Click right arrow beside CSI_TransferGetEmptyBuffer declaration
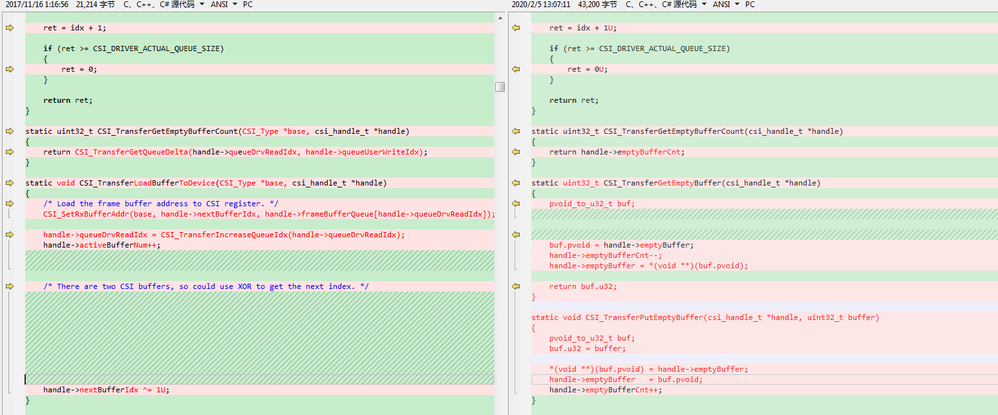The width and height of the screenshot is (998, 415). click(x=516, y=183)
